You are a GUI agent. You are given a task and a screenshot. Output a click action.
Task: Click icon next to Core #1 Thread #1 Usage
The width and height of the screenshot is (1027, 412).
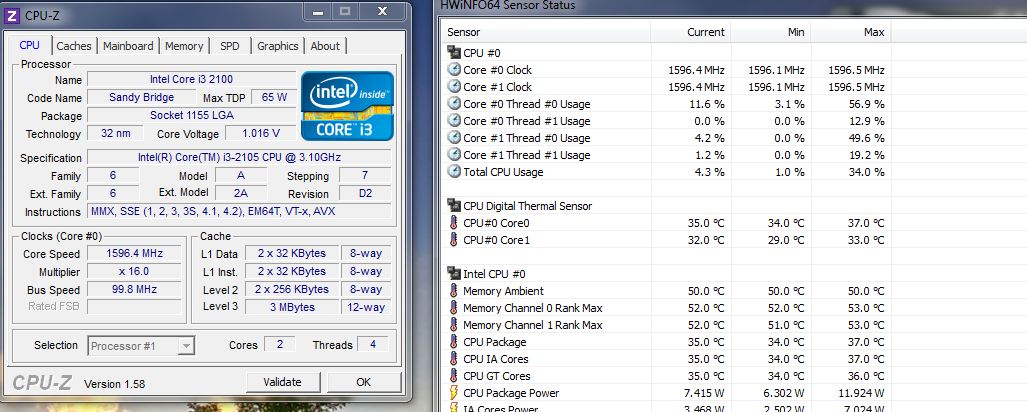pyautogui.click(x=454, y=155)
